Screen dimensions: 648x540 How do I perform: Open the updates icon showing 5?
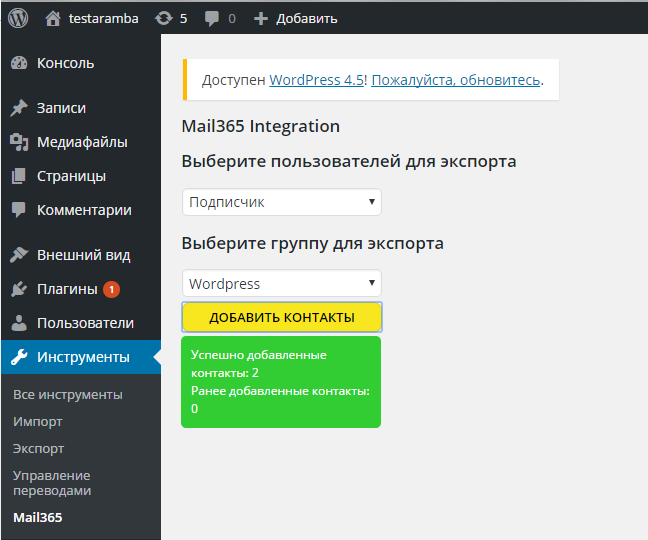tap(164, 19)
